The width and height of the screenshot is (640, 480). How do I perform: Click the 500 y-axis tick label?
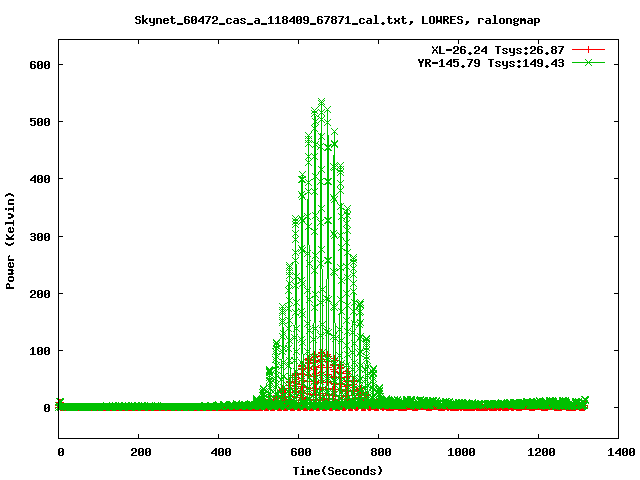(40, 122)
